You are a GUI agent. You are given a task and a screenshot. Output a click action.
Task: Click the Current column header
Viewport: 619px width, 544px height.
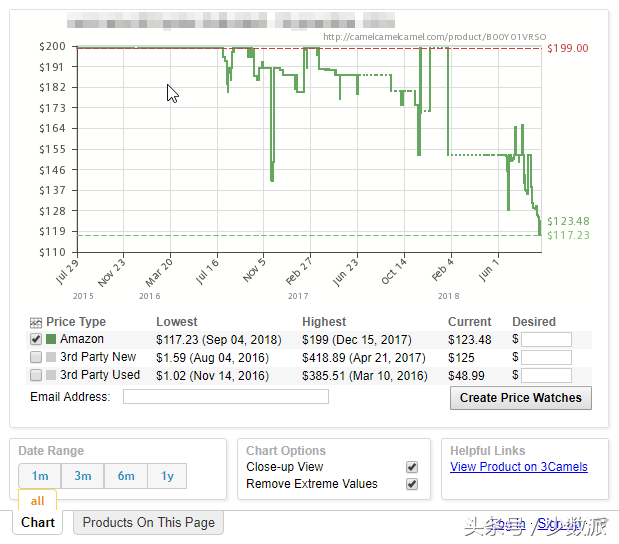[469, 322]
